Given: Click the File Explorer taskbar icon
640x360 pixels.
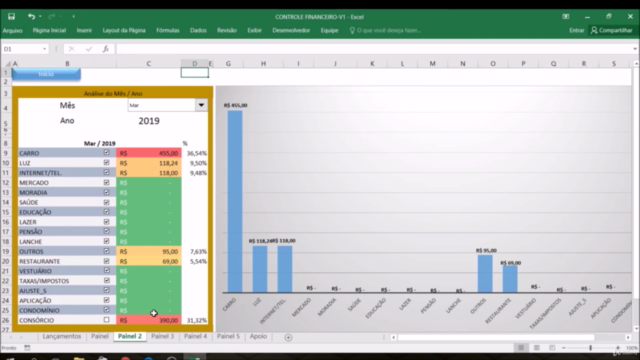Looking at the screenshot, I should tap(79, 358).
